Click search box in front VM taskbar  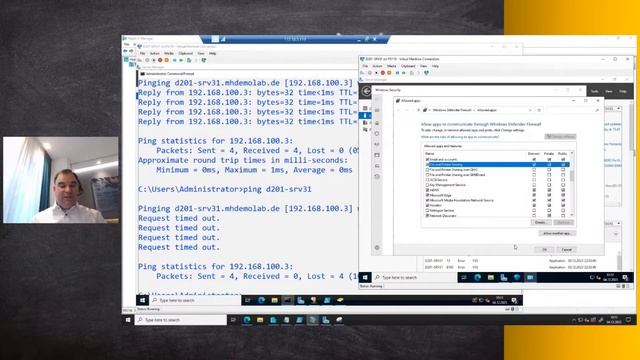(414, 278)
